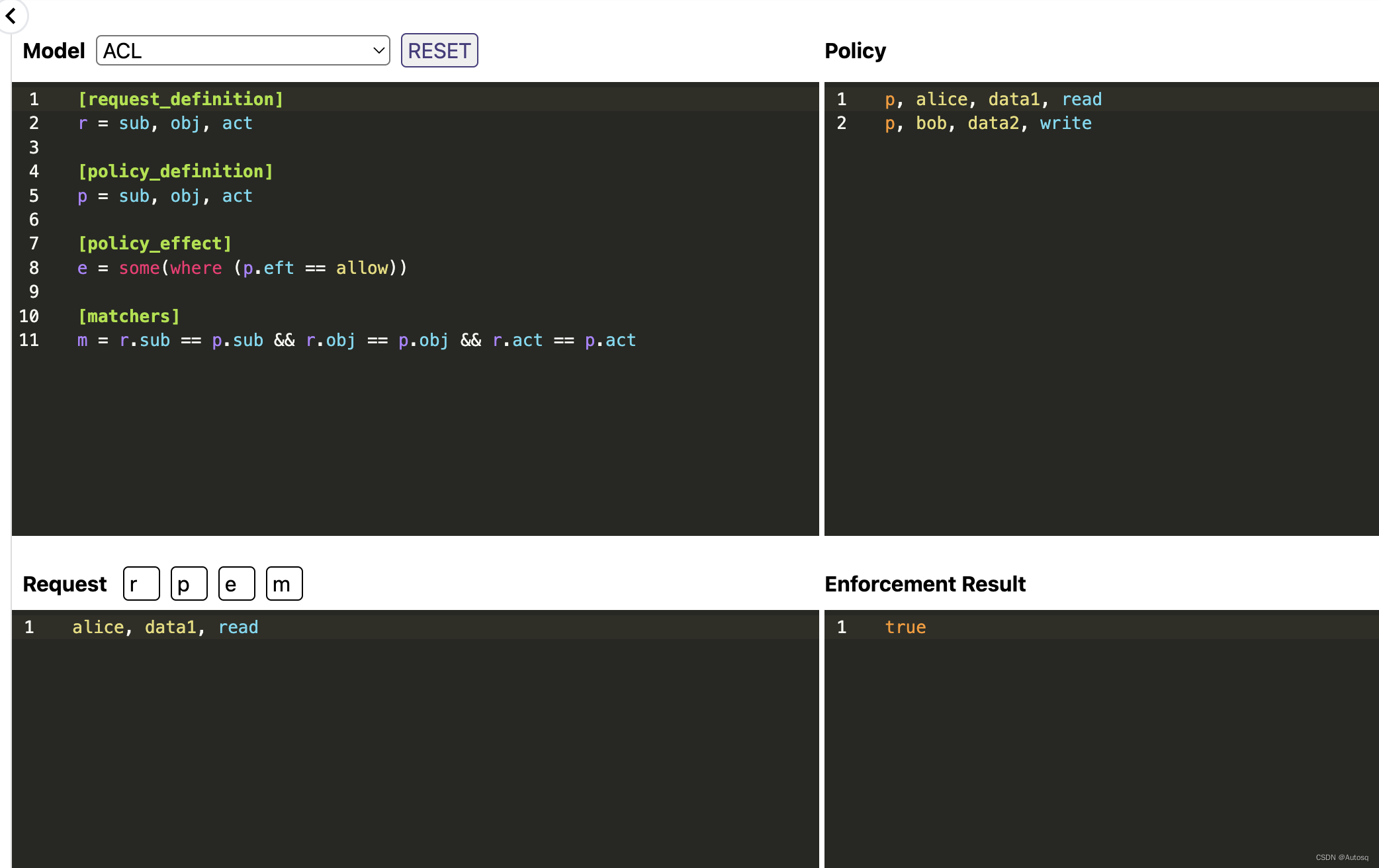Click the [policy_definition] header on line 4
Image resolution: width=1379 pixels, height=868 pixels.
pyautogui.click(x=175, y=171)
